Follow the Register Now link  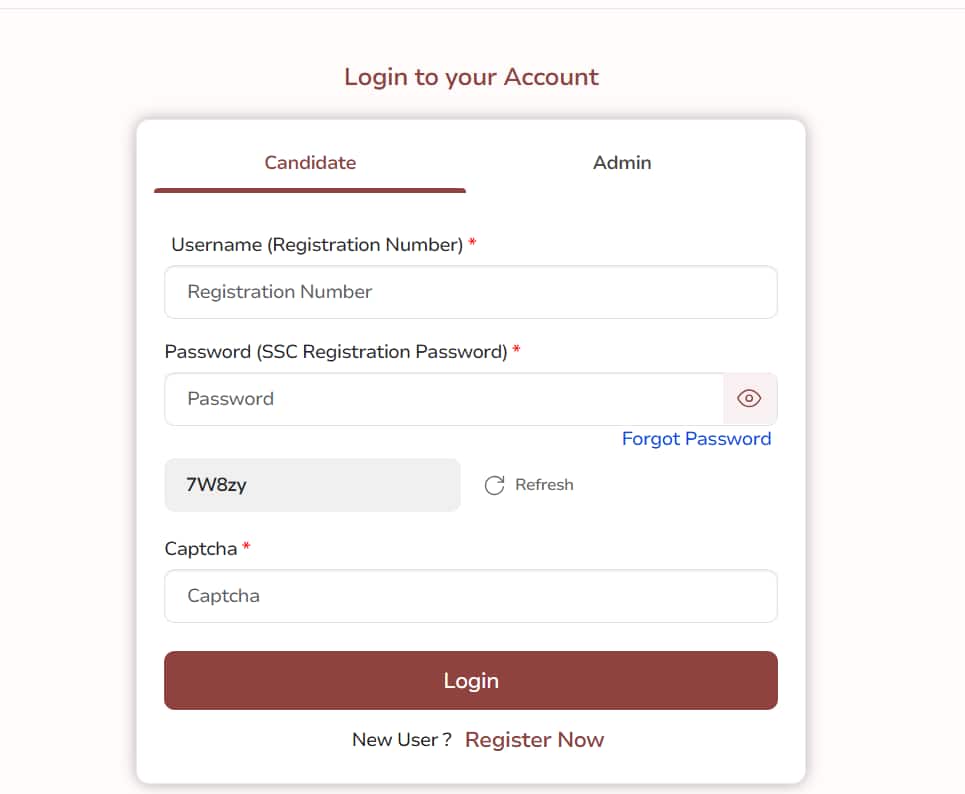click(534, 740)
